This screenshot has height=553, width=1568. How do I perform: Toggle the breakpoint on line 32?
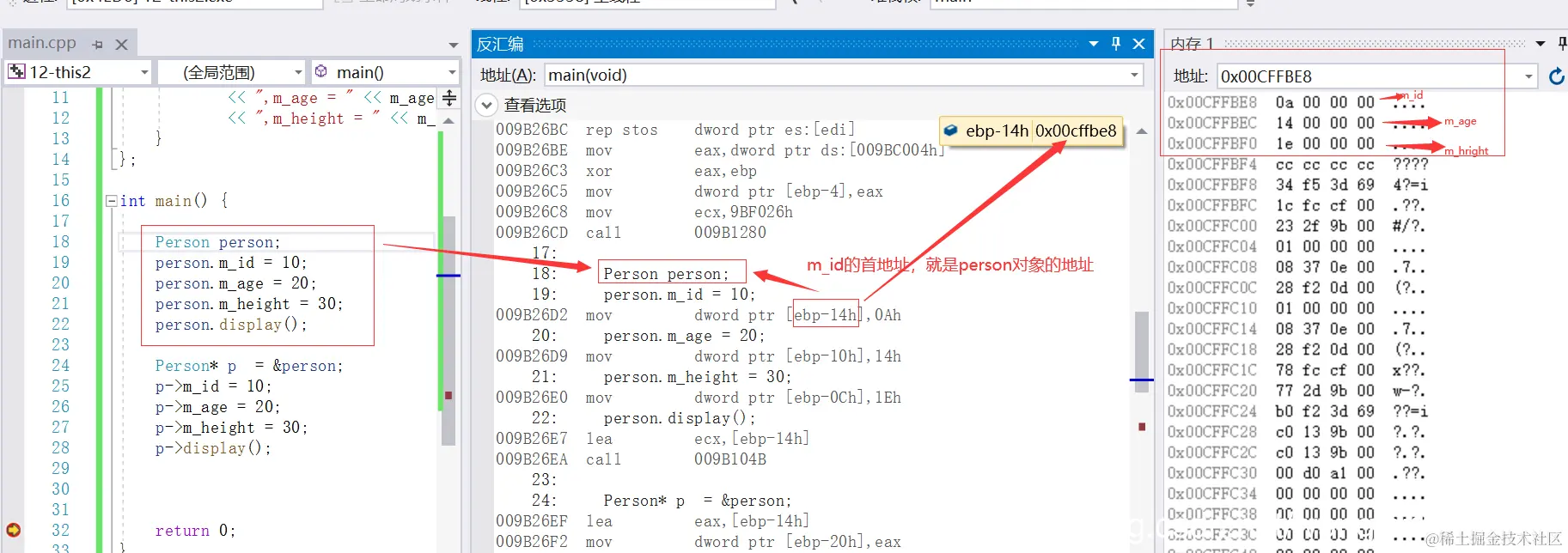tap(13, 530)
